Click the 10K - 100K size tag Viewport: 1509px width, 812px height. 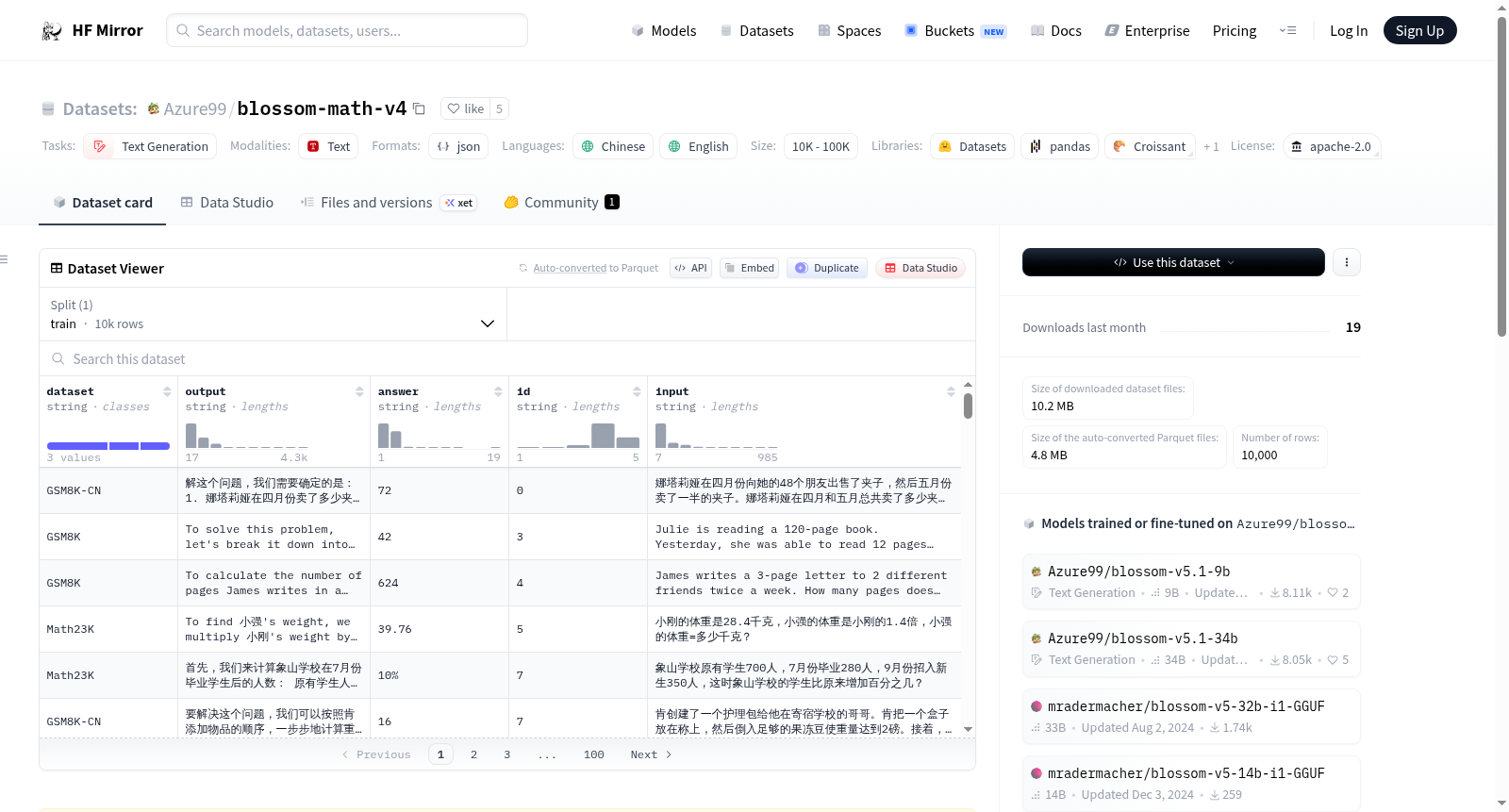[x=821, y=146]
